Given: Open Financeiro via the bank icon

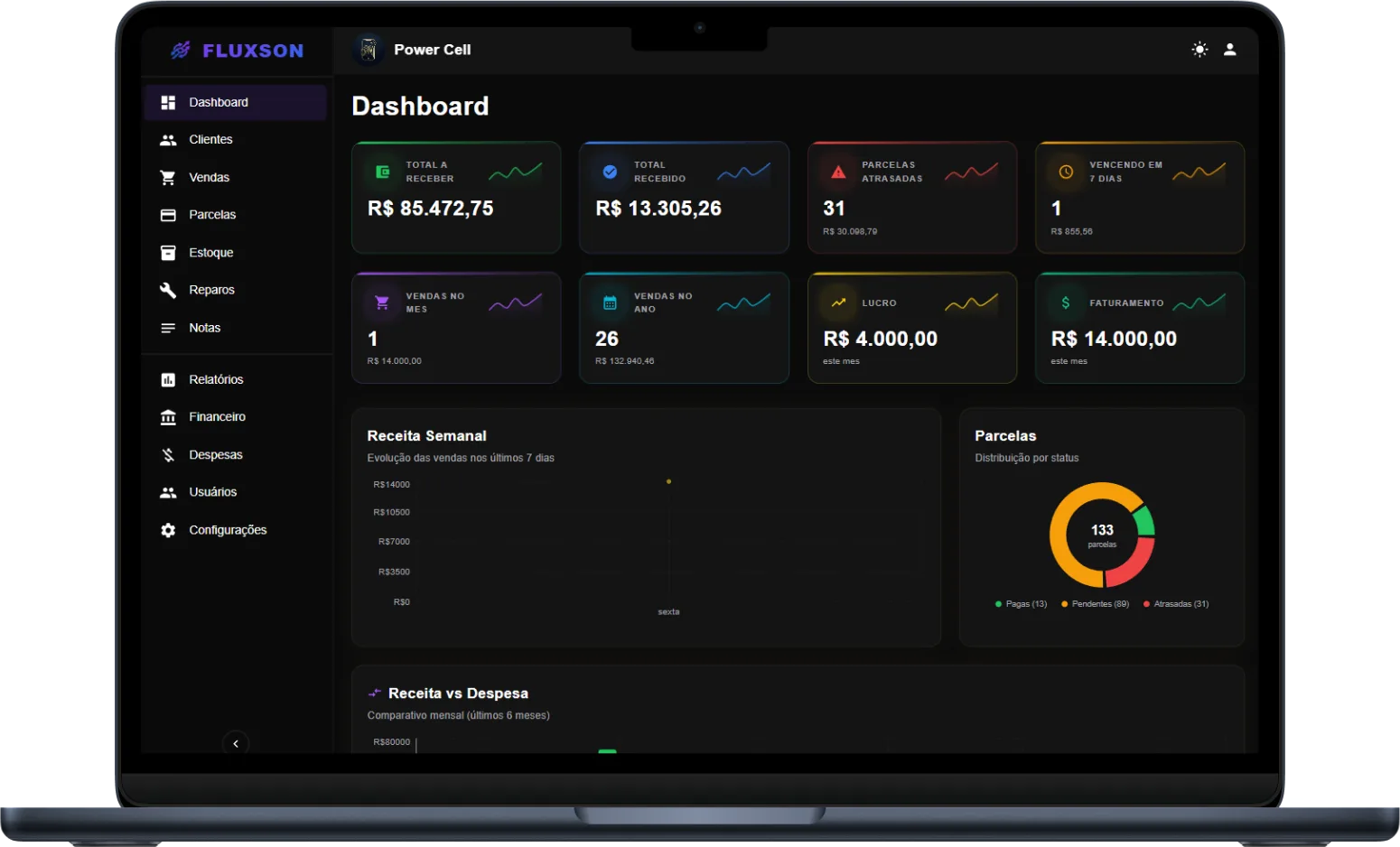Looking at the screenshot, I should pos(168,417).
